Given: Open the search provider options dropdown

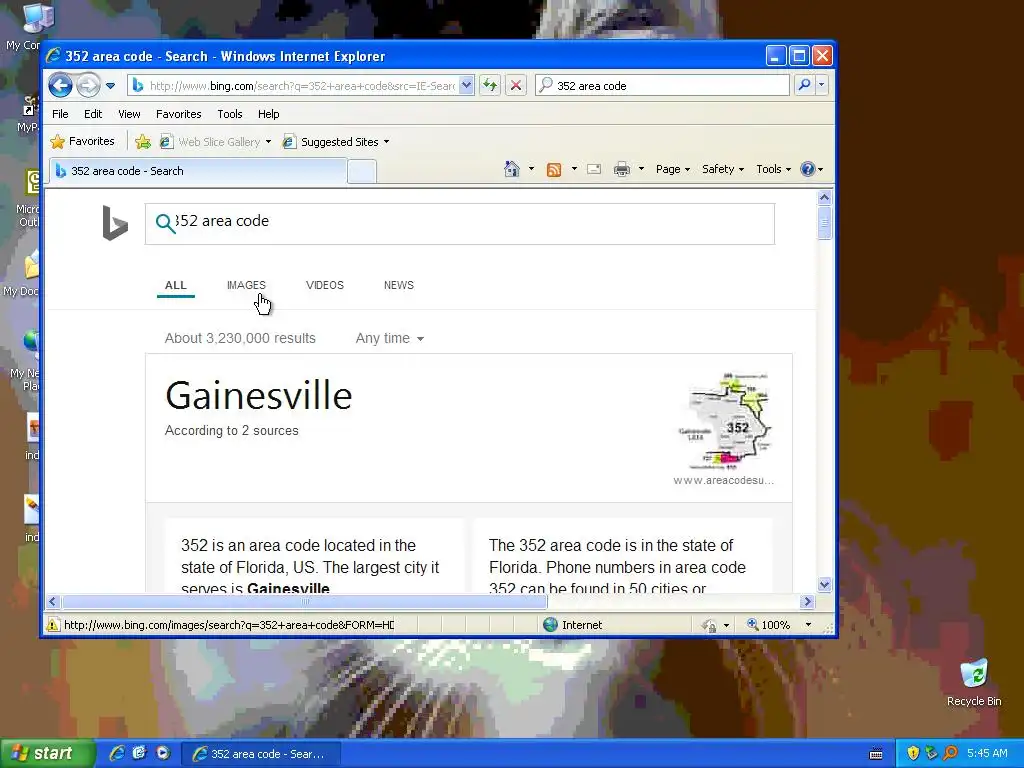Looking at the screenshot, I should click(x=822, y=85).
